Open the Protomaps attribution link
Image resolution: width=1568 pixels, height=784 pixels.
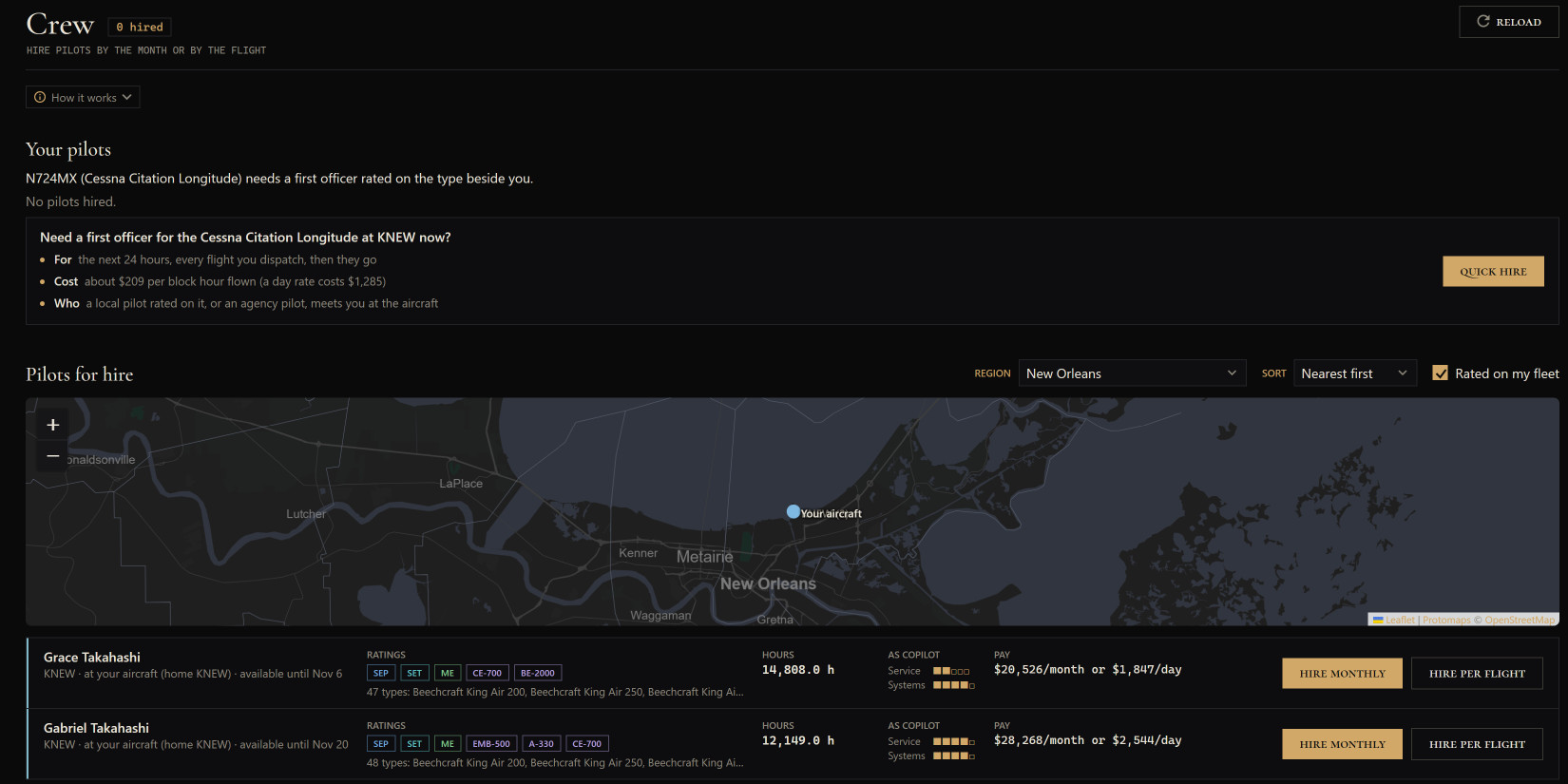(1446, 620)
